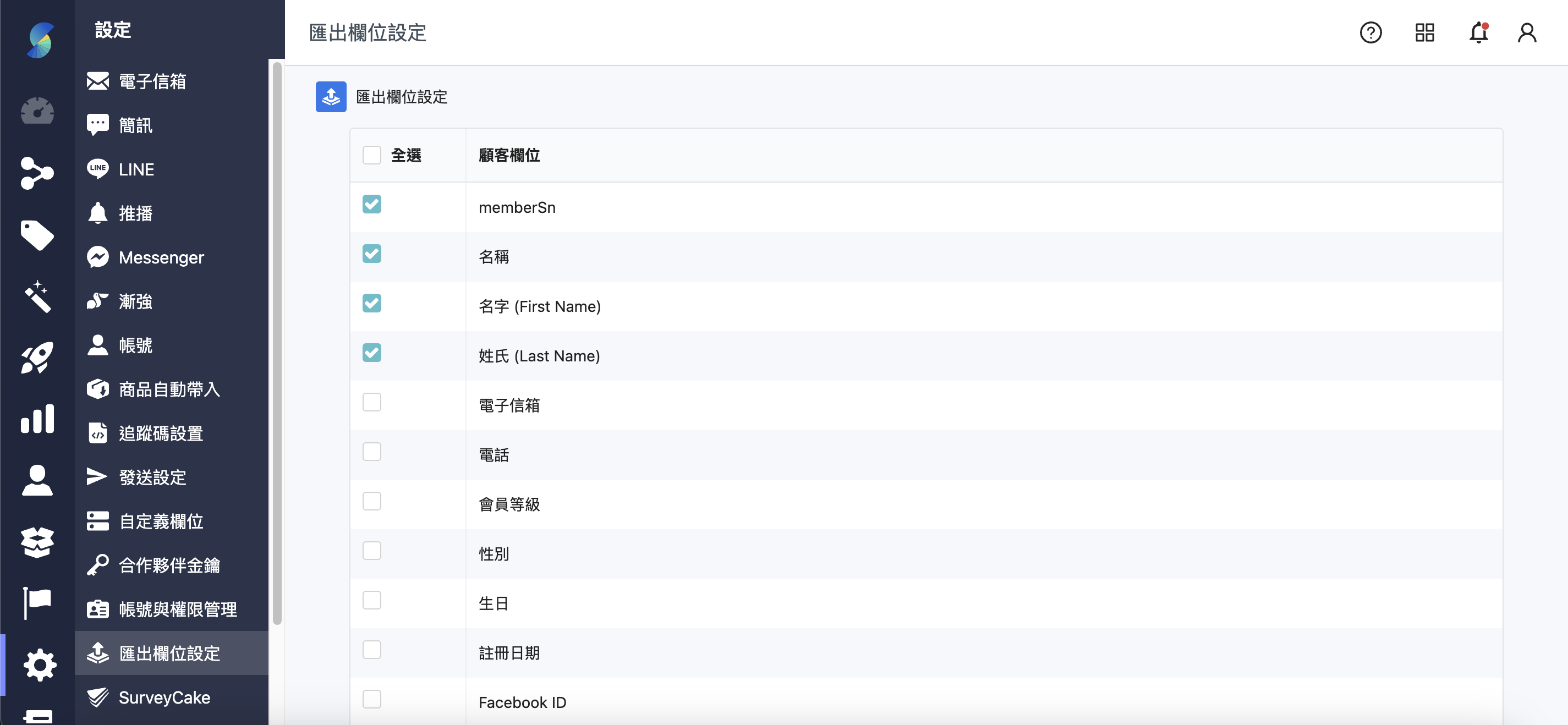Click the help question mark icon
The height and width of the screenshot is (725, 1568).
tap(1370, 32)
